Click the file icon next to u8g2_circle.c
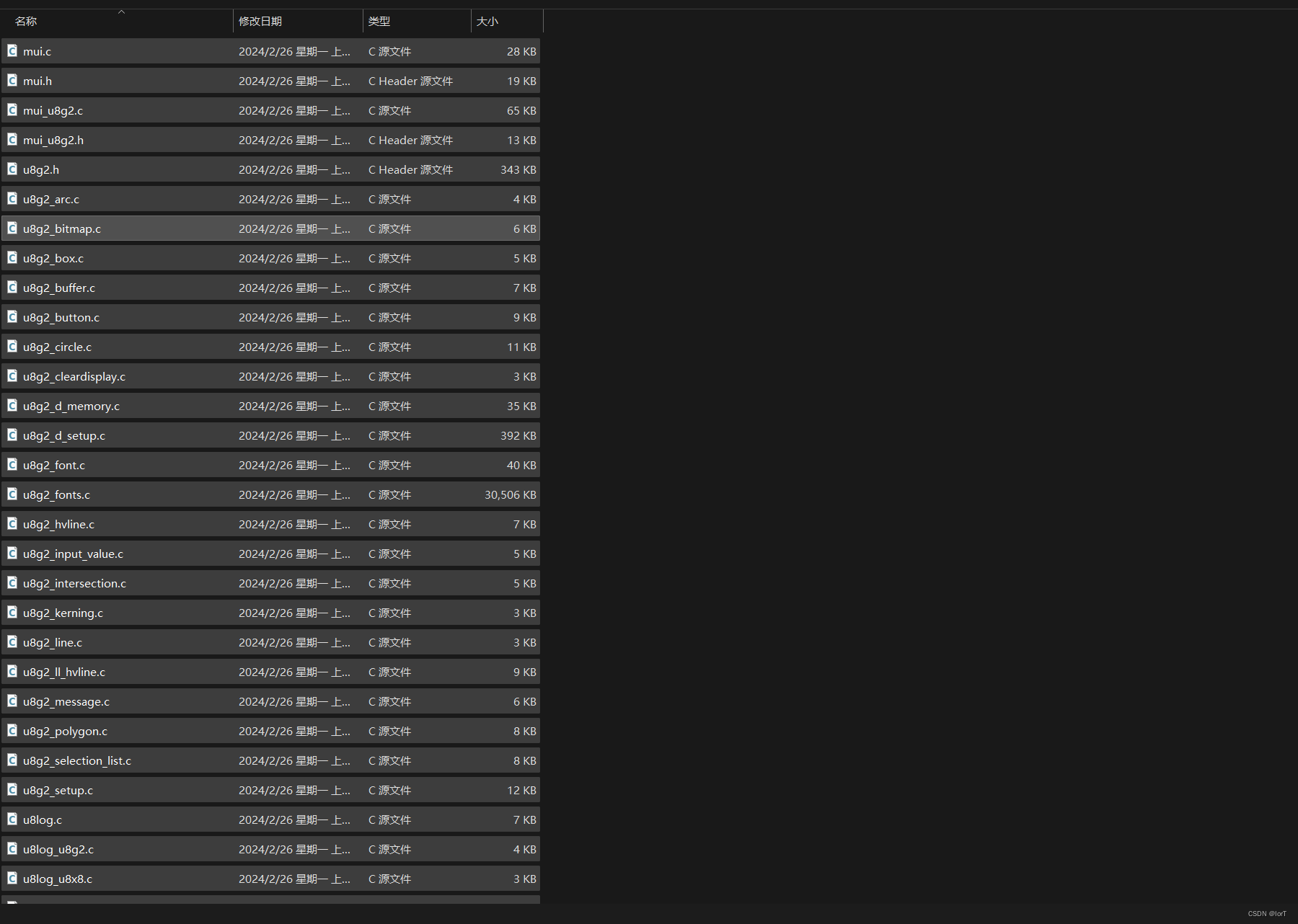Viewport: 1298px width, 924px height. [12, 347]
